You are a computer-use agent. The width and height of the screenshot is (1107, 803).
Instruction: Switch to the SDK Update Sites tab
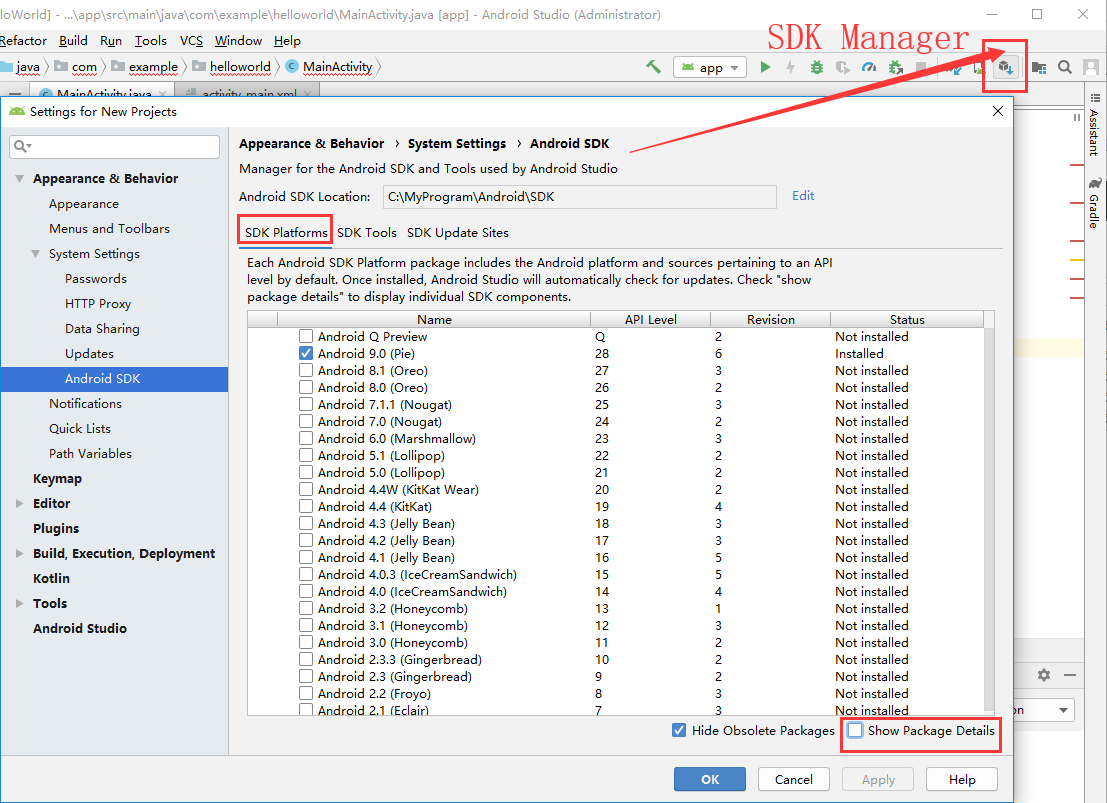pyautogui.click(x=458, y=232)
